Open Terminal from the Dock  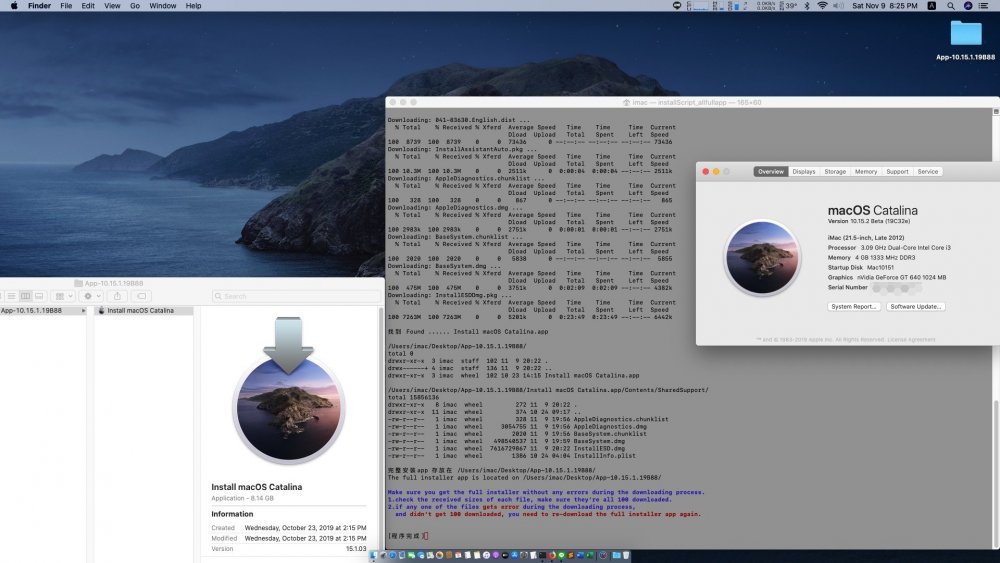[x=543, y=555]
